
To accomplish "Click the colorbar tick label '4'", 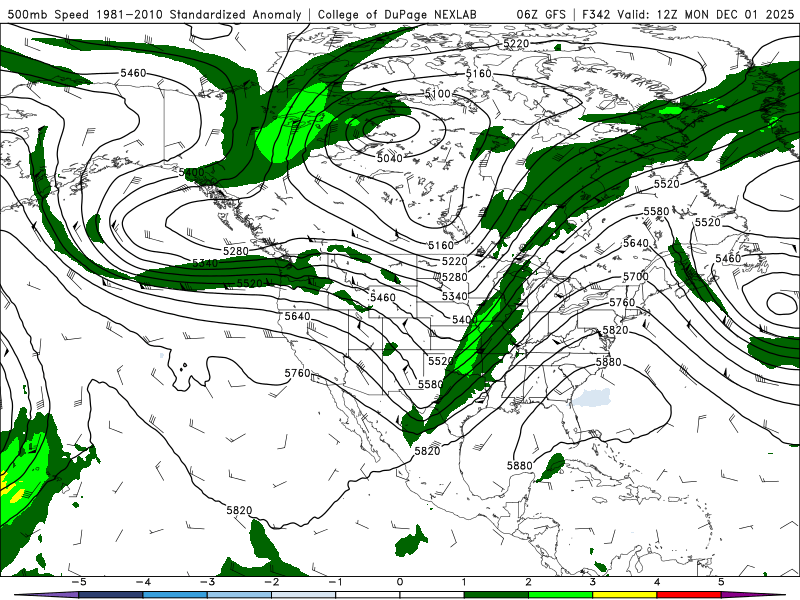I will [657, 582].
